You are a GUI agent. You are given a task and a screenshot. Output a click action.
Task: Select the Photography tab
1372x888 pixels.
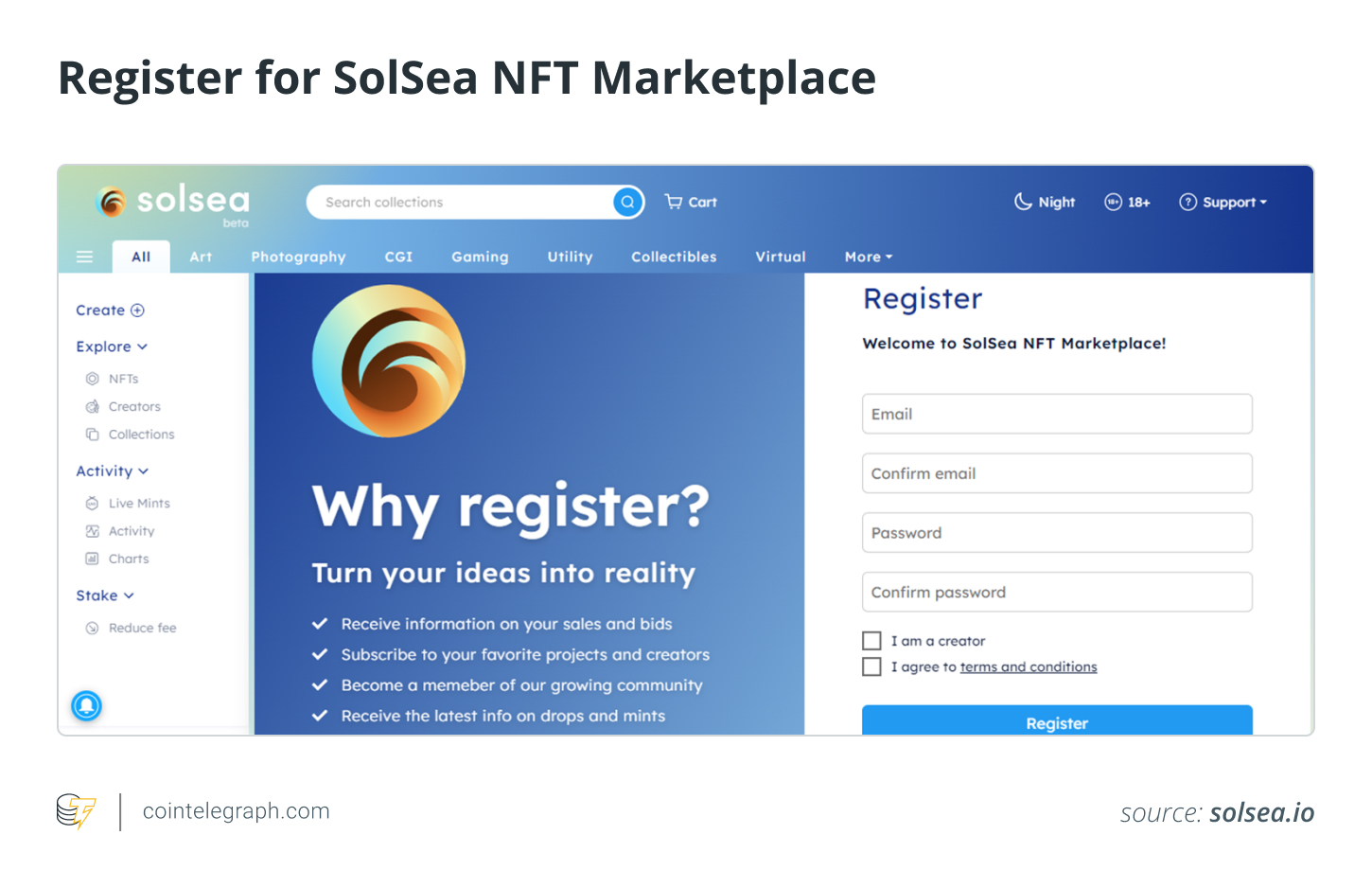tap(298, 257)
